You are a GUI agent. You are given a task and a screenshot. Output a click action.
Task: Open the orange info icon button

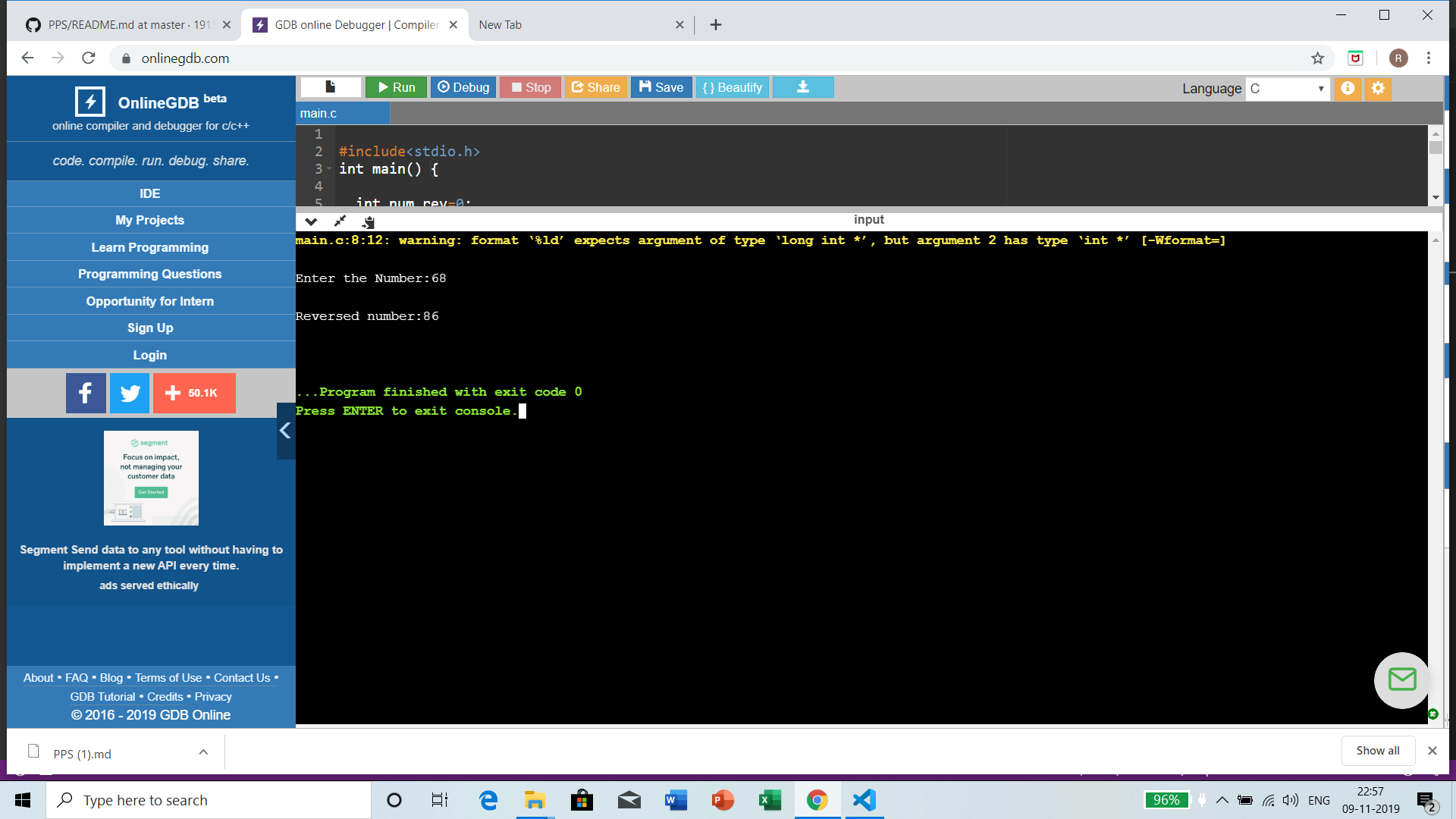pyautogui.click(x=1348, y=88)
